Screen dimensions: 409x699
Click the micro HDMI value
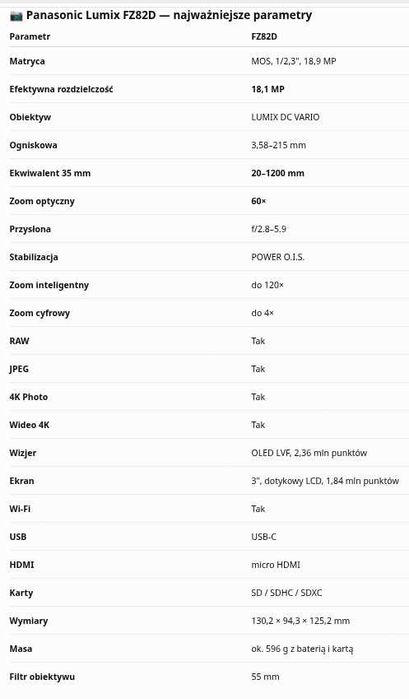[276, 565]
